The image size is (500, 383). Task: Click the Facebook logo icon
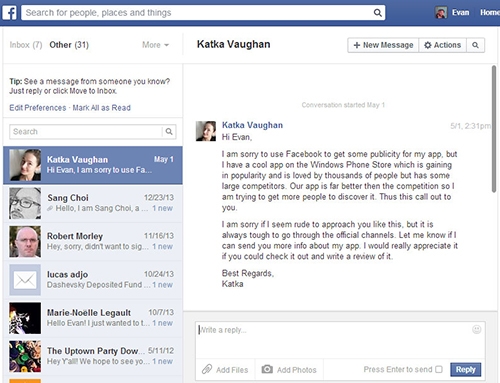[9, 13]
